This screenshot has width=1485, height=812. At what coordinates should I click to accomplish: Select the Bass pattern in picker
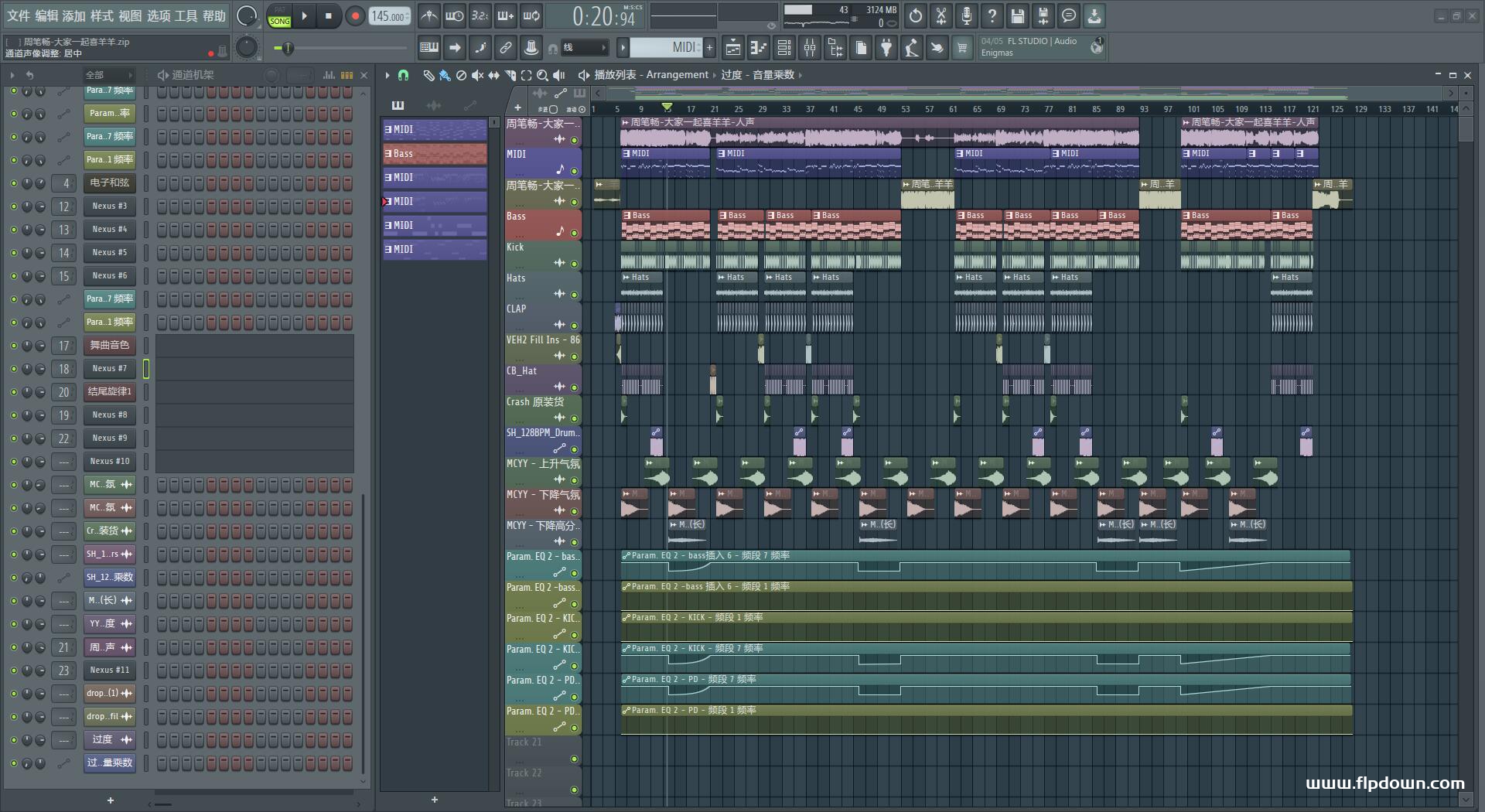(435, 153)
